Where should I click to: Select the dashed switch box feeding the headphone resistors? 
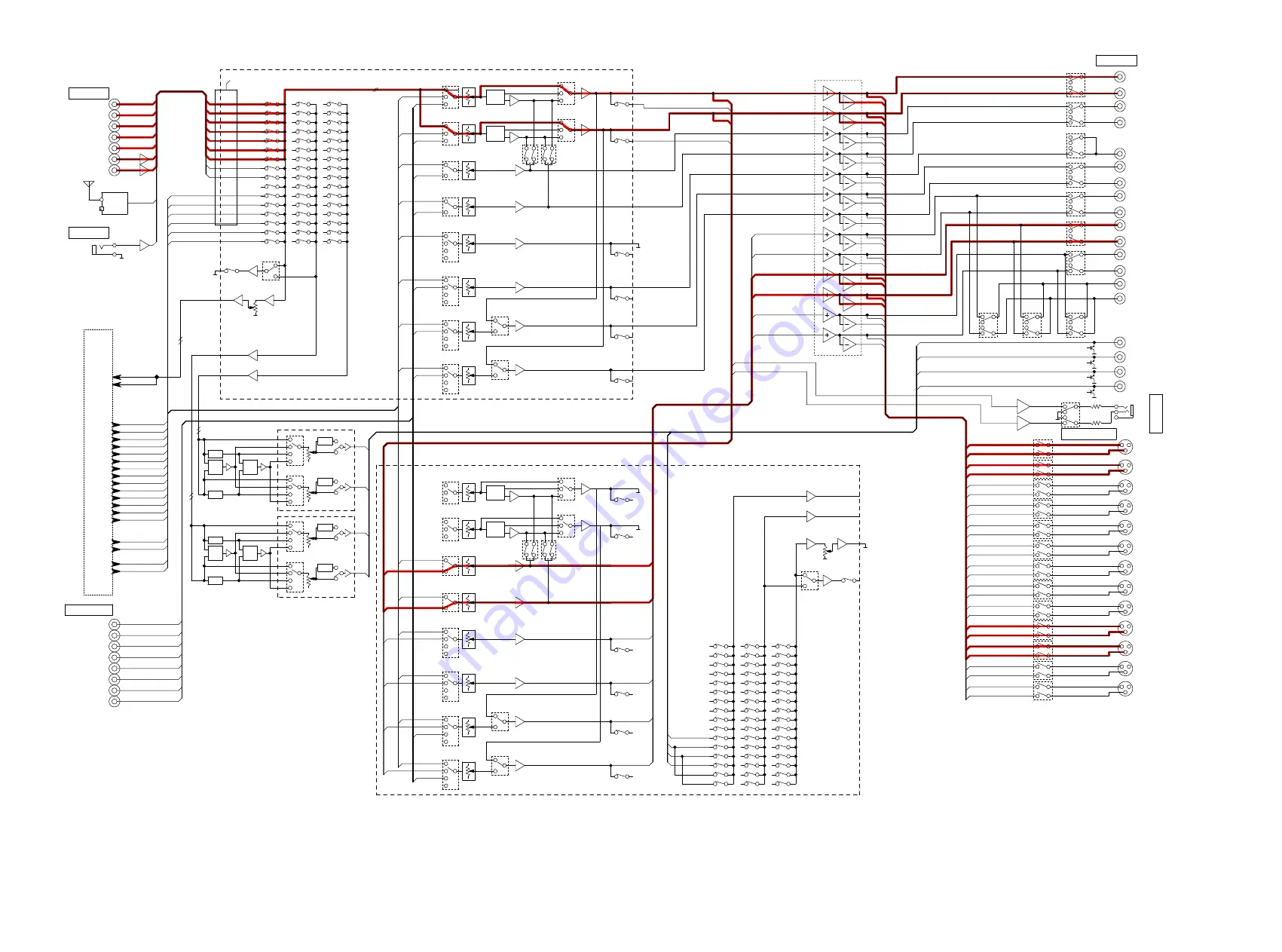click(1070, 415)
